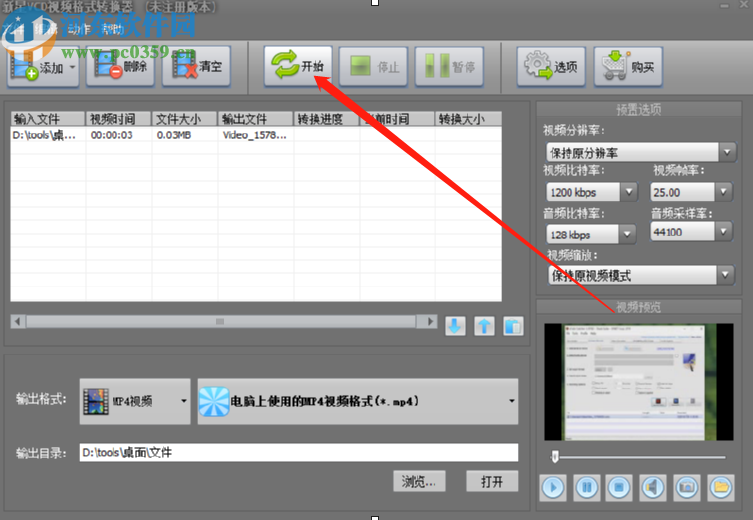Click the 输入文件 column header

click(48, 119)
